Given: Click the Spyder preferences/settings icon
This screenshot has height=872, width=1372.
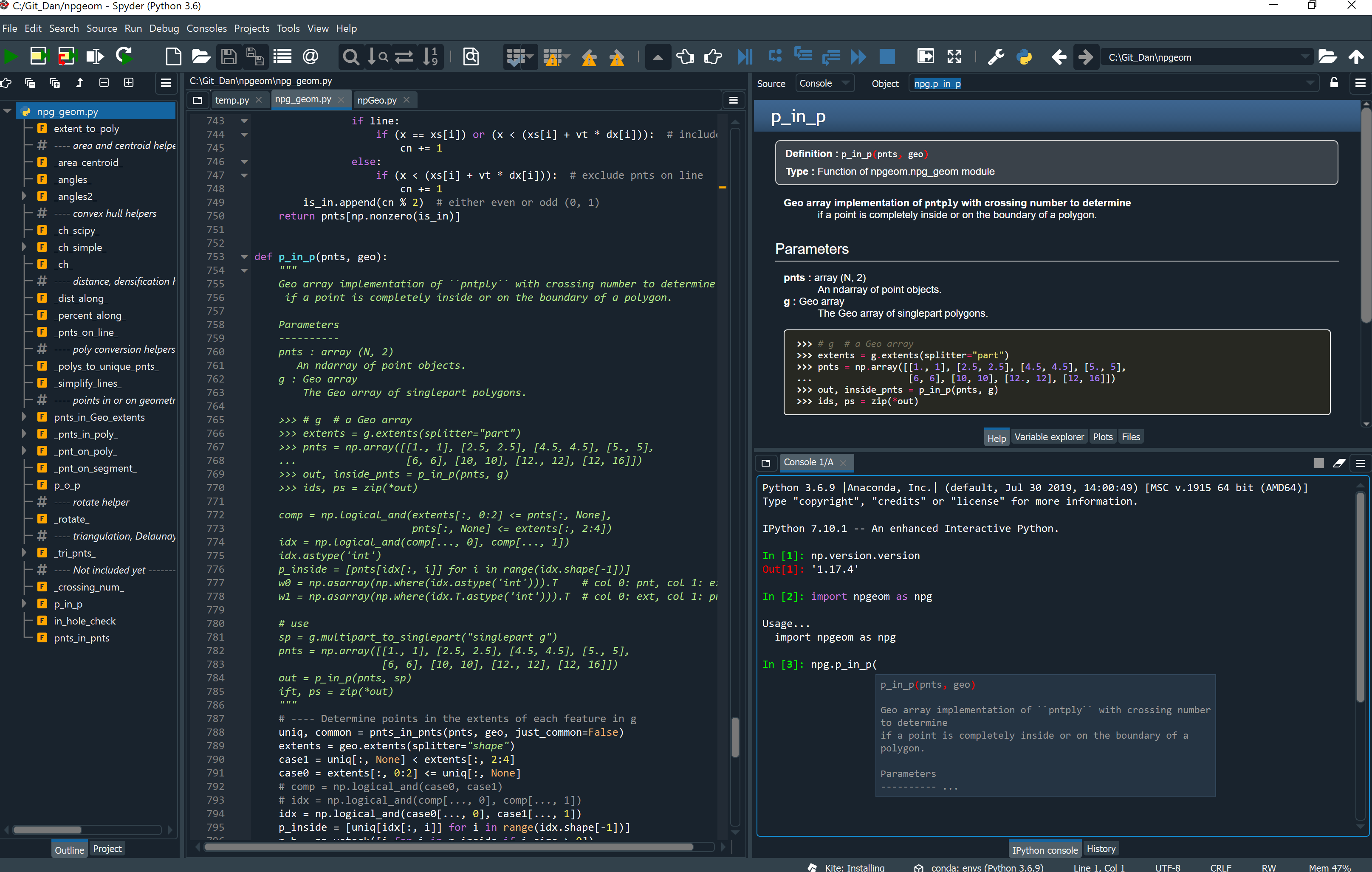Looking at the screenshot, I should (x=997, y=56).
